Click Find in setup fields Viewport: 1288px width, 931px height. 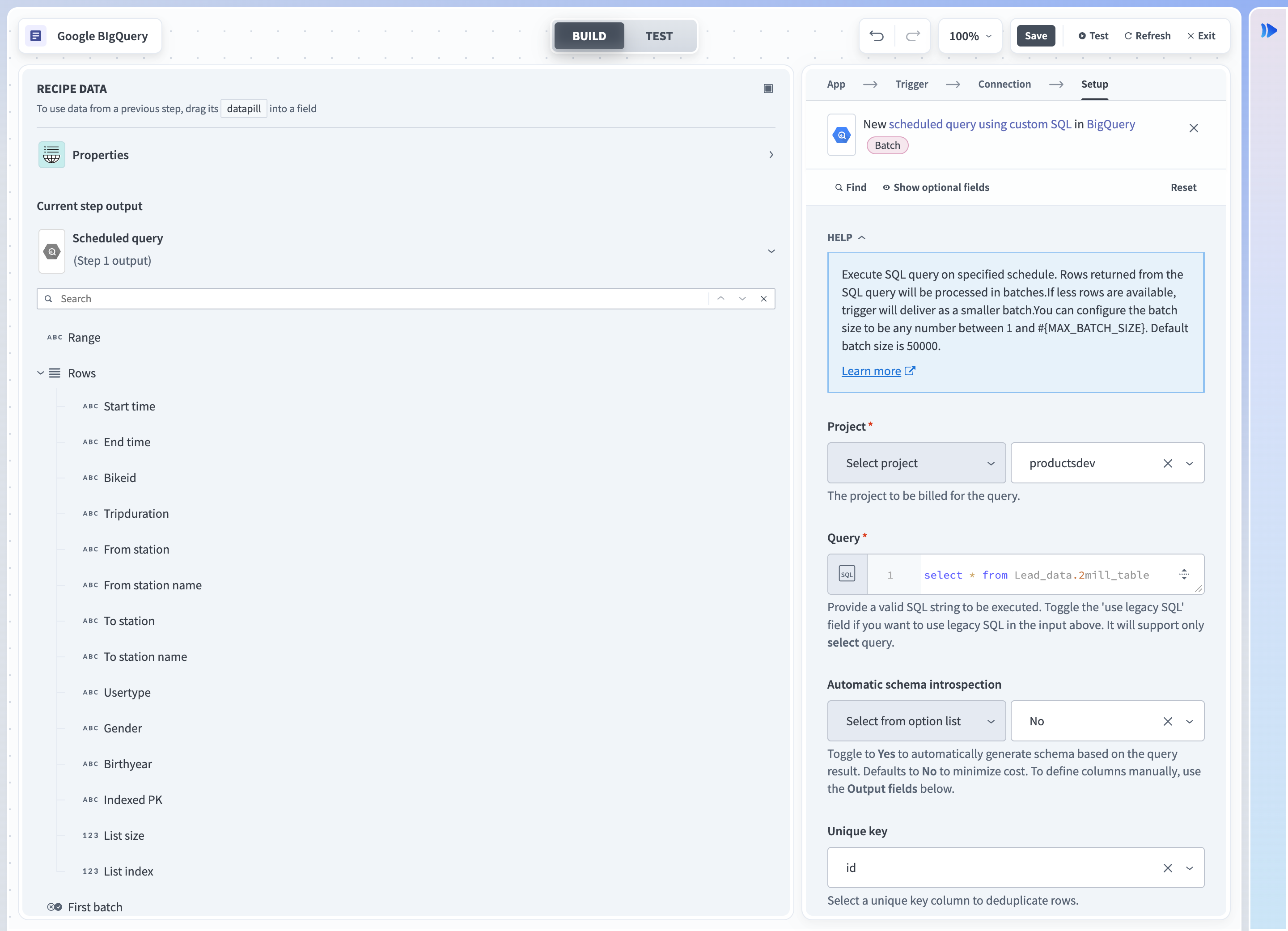coord(850,187)
